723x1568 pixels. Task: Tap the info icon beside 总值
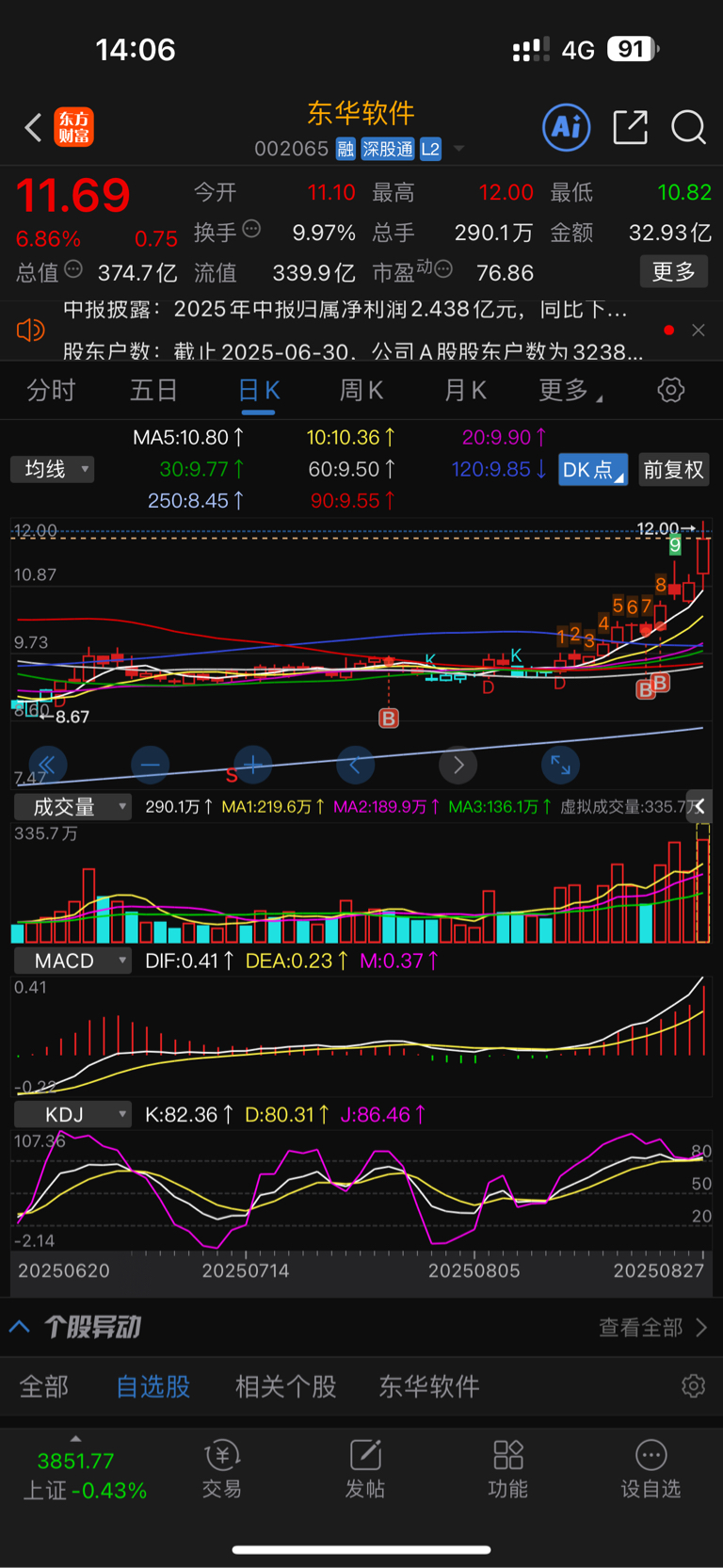click(73, 269)
